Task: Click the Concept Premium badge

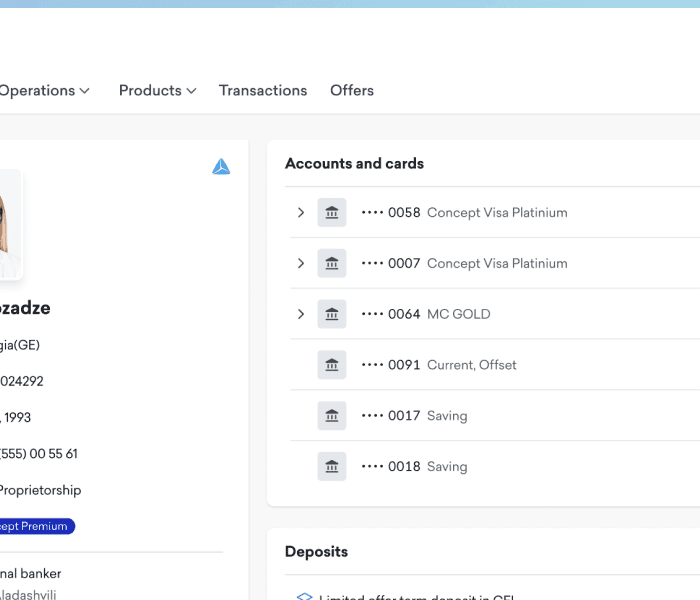Action: click(x=37, y=526)
